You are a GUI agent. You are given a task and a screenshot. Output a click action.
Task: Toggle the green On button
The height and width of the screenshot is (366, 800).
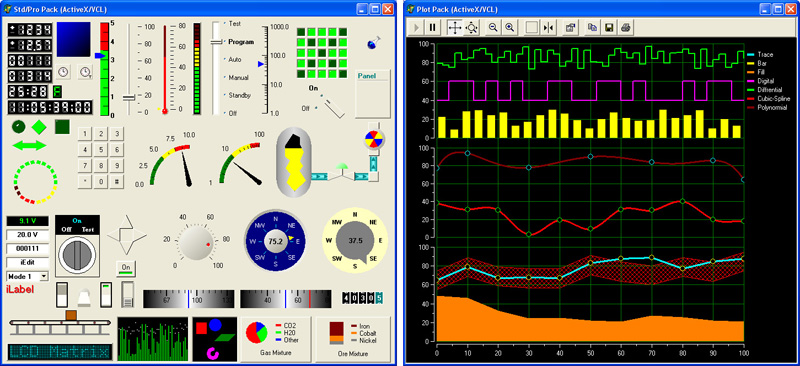[x=126, y=267]
